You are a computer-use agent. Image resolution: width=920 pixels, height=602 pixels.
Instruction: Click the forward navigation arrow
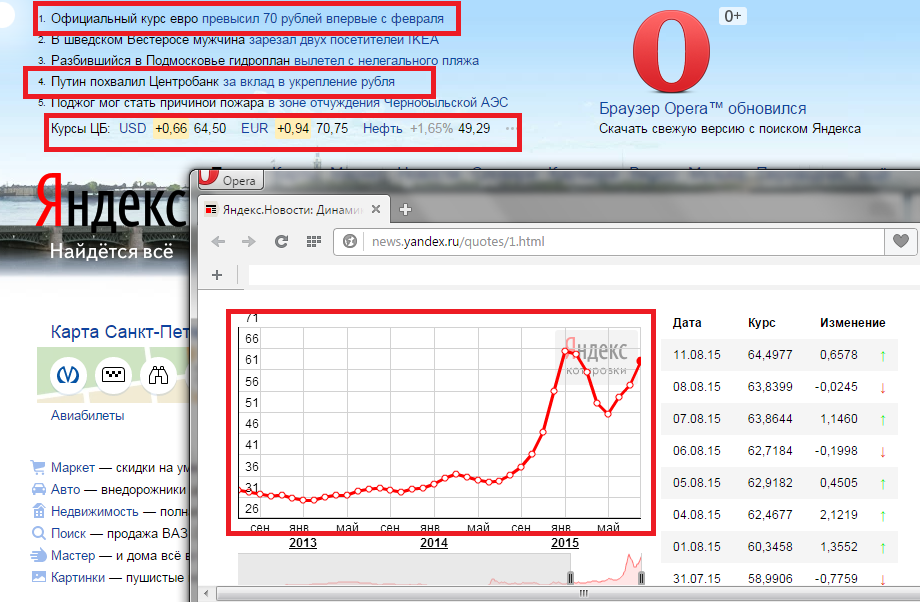coord(249,242)
